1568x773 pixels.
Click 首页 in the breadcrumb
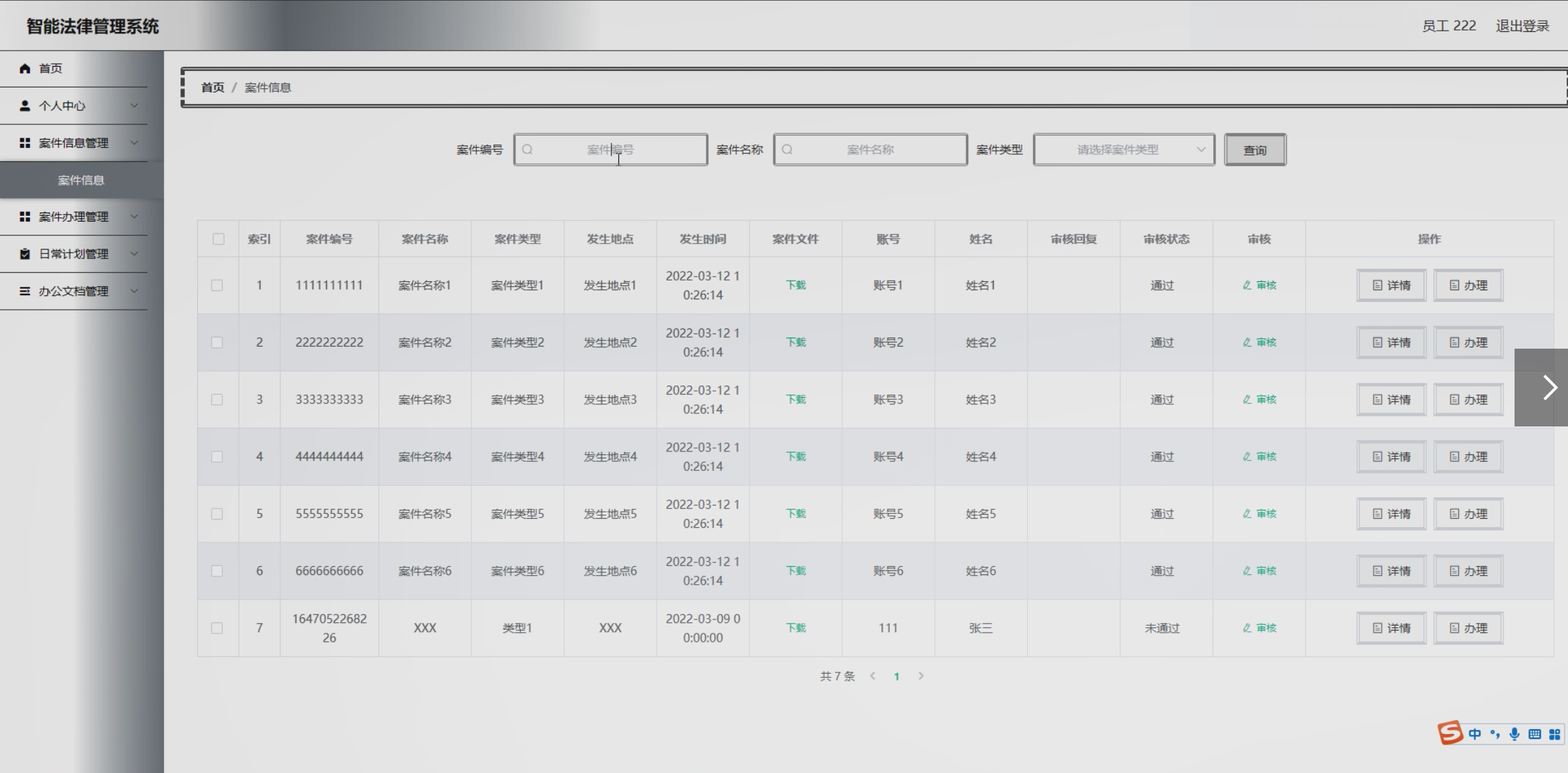(212, 88)
